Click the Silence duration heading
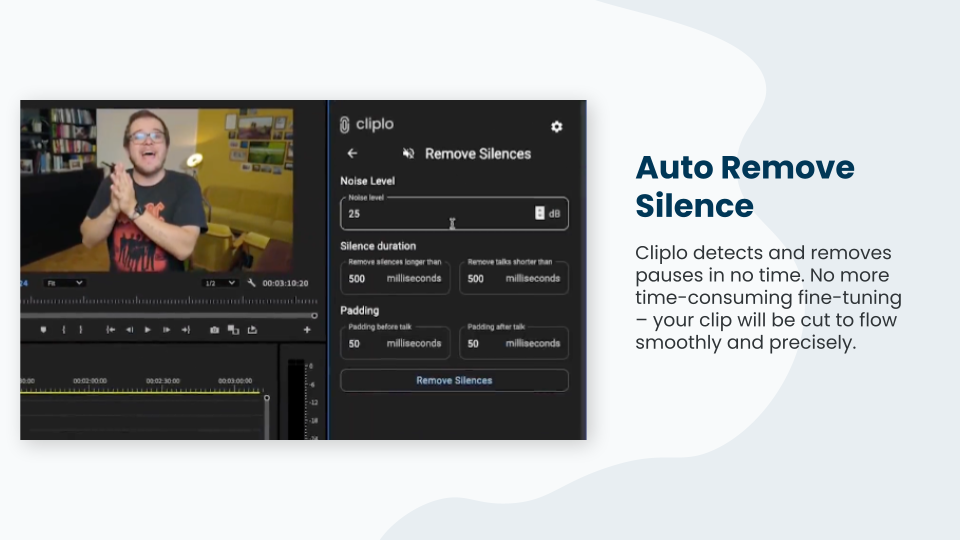The width and height of the screenshot is (960, 540). 378,246
